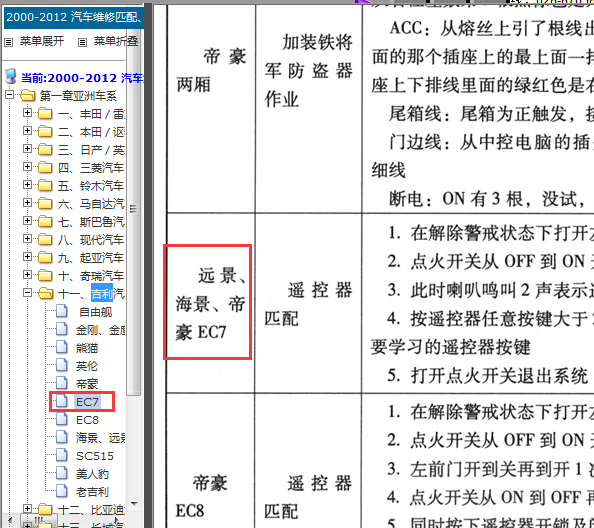Viewport: 594px width, 528px height.
Task: Click the page icon beside SC515
Action: (x=62, y=455)
